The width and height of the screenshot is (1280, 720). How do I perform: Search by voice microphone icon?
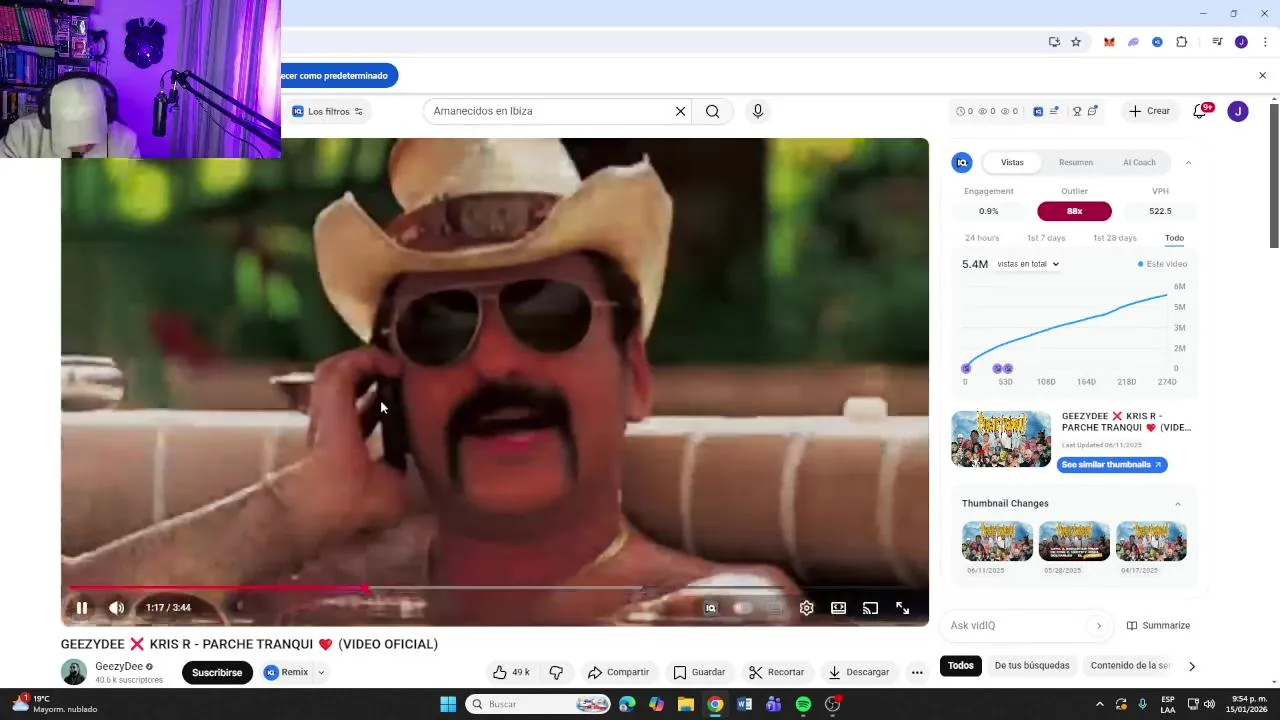tap(757, 111)
